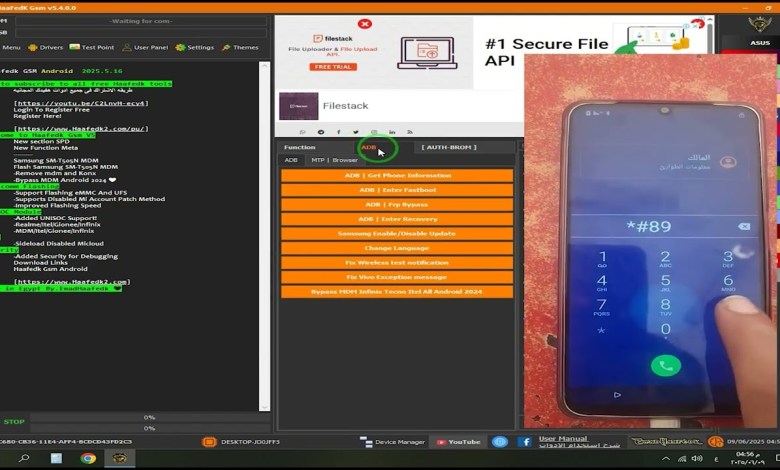Open the www.Haafedk2.com link near the log bottom
This screenshot has height=470, width=780.
pyautogui.click(x=72, y=282)
